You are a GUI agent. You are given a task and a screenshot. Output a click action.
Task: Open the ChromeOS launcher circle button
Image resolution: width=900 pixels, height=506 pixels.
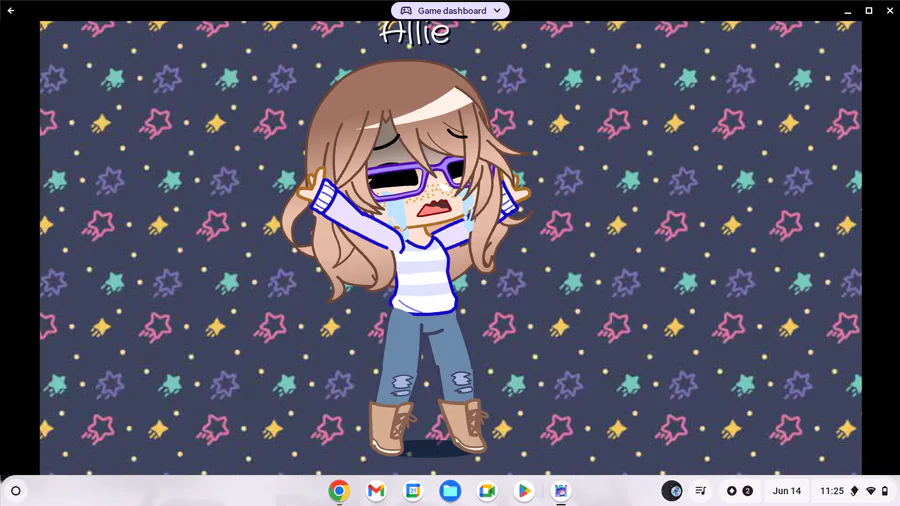point(16,491)
